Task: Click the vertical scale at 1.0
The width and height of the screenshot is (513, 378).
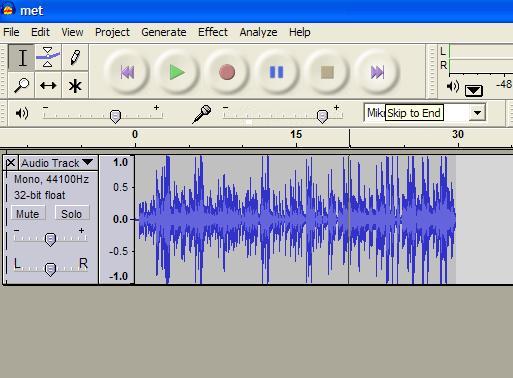Action: [120, 163]
